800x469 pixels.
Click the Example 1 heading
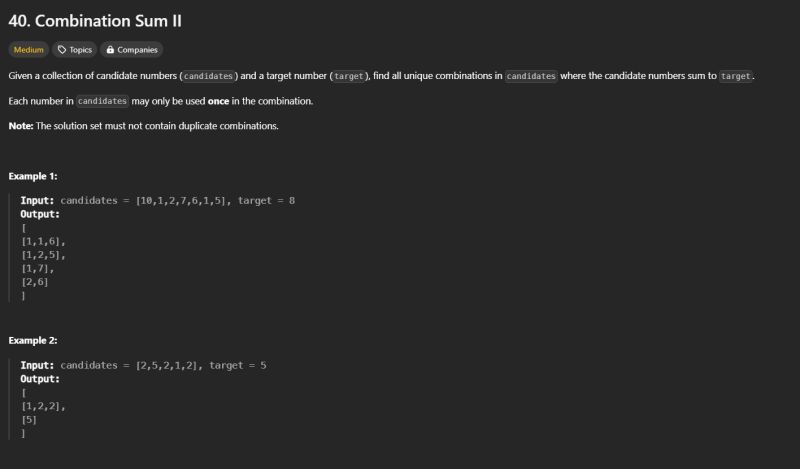click(x=33, y=176)
